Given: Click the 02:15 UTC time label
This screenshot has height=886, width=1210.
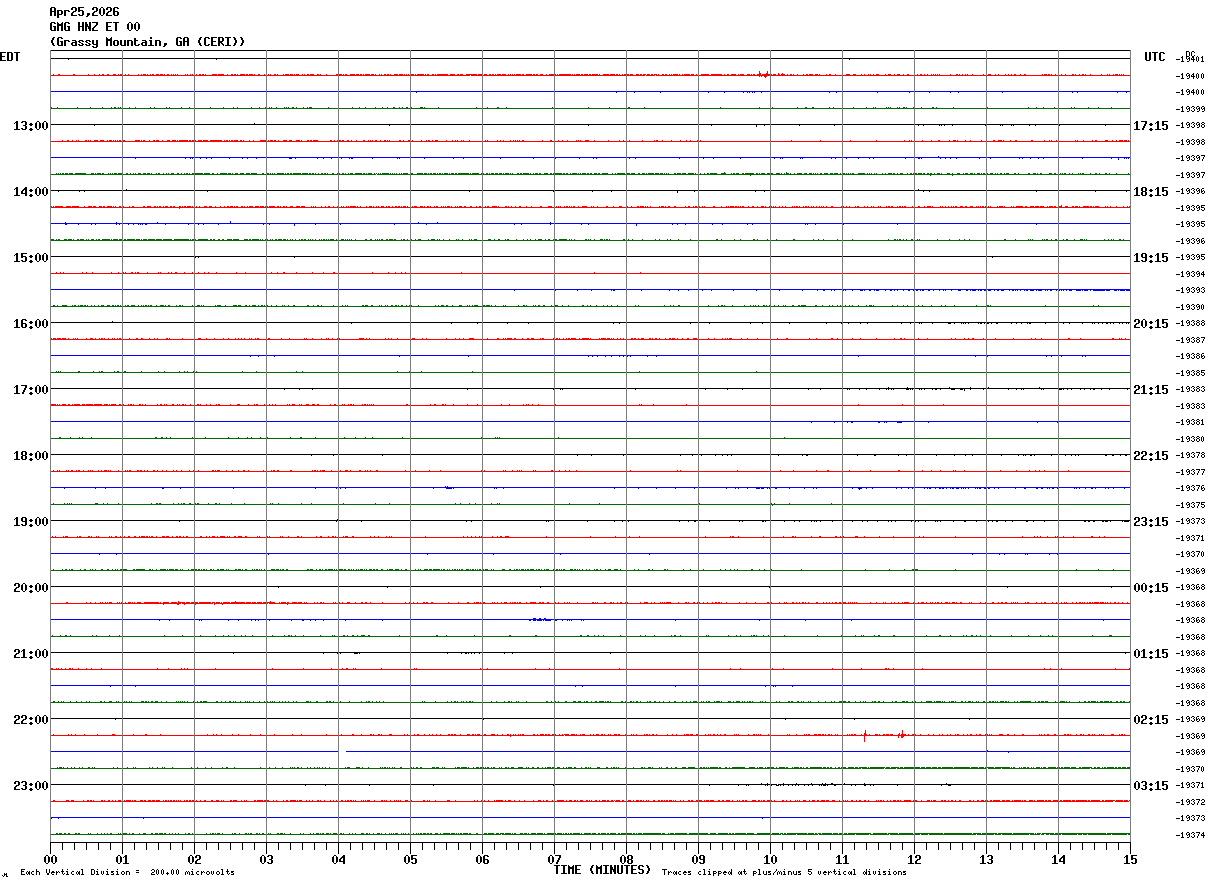Looking at the screenshot, I should pos(1151,719).
